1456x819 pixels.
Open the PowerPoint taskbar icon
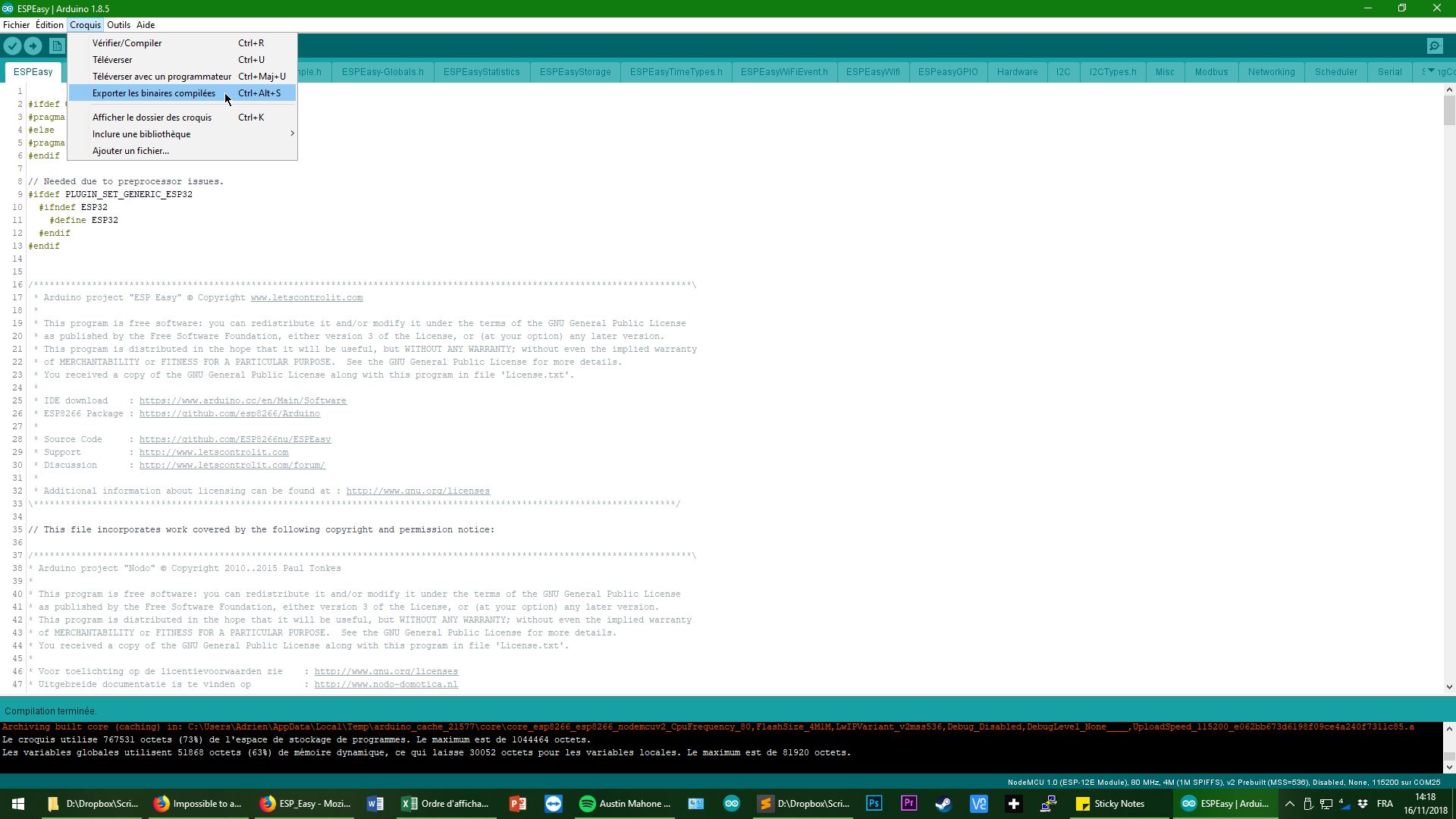[518, 804]
